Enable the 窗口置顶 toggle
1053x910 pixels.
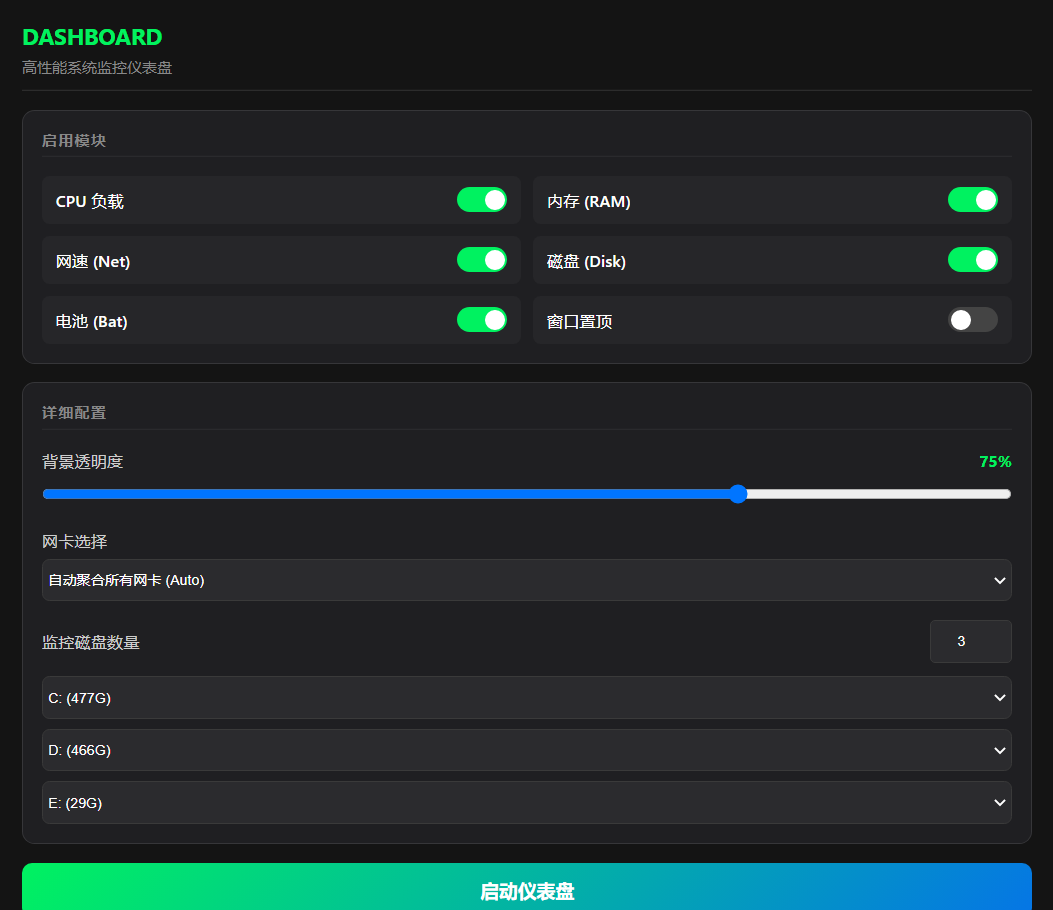point(972,320)
